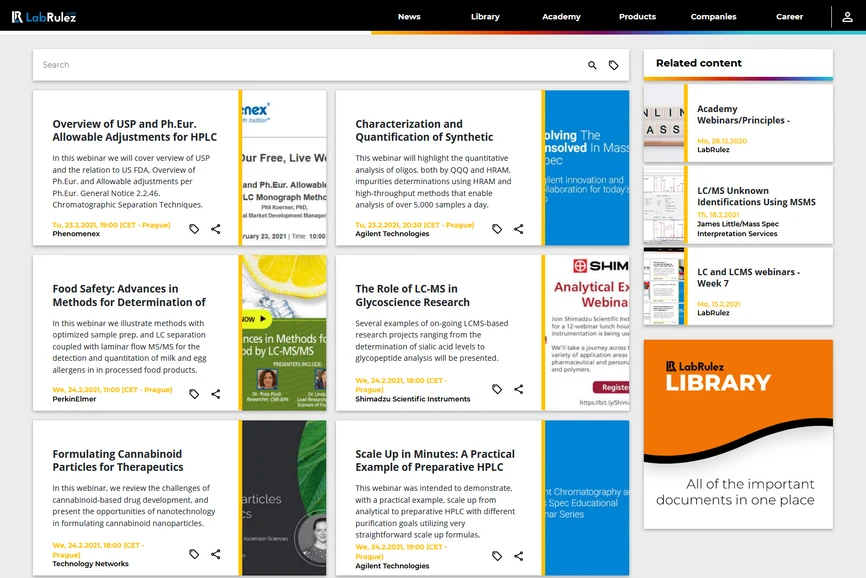This screenshot has height=578, width=866.
Task: Open the News menu item
Action: pos(409,17)
